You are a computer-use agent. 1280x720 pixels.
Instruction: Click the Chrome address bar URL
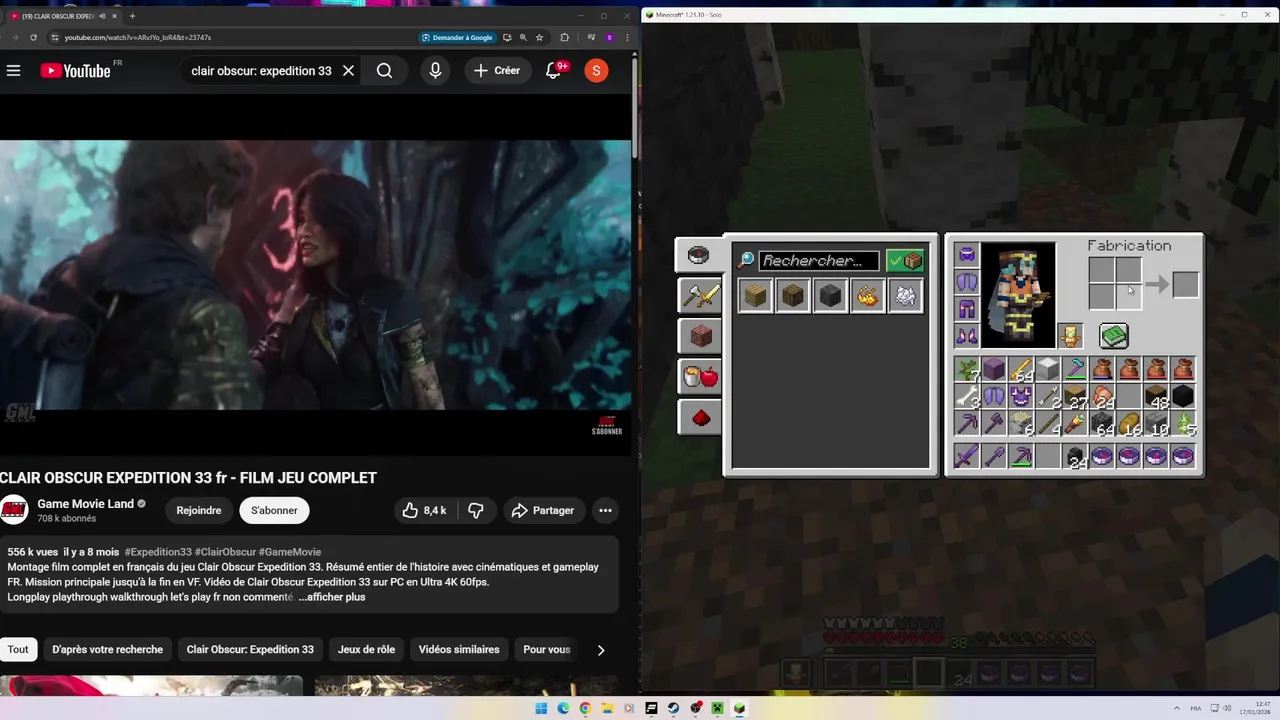click(138, 37)
